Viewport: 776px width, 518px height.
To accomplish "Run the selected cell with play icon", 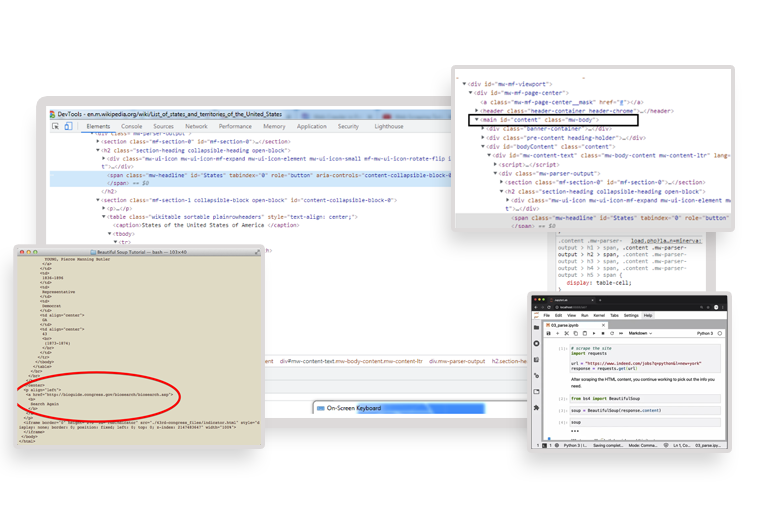I will 594,333.
